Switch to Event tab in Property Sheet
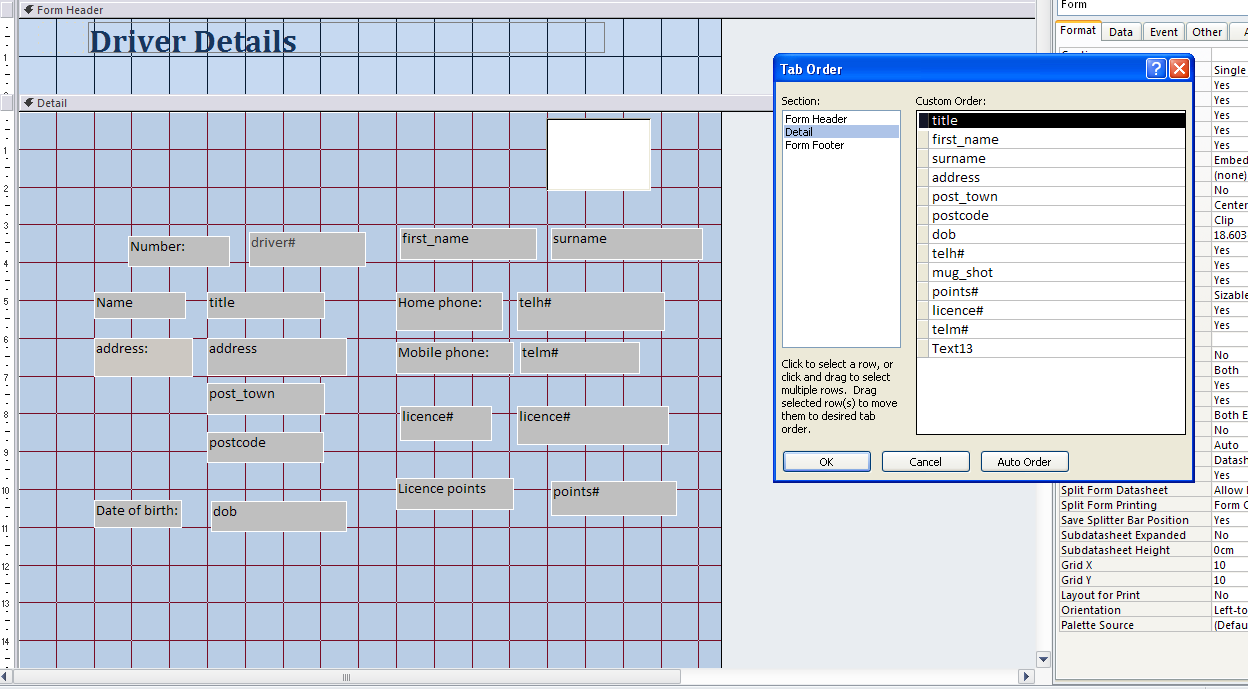 click(1163, 32)
